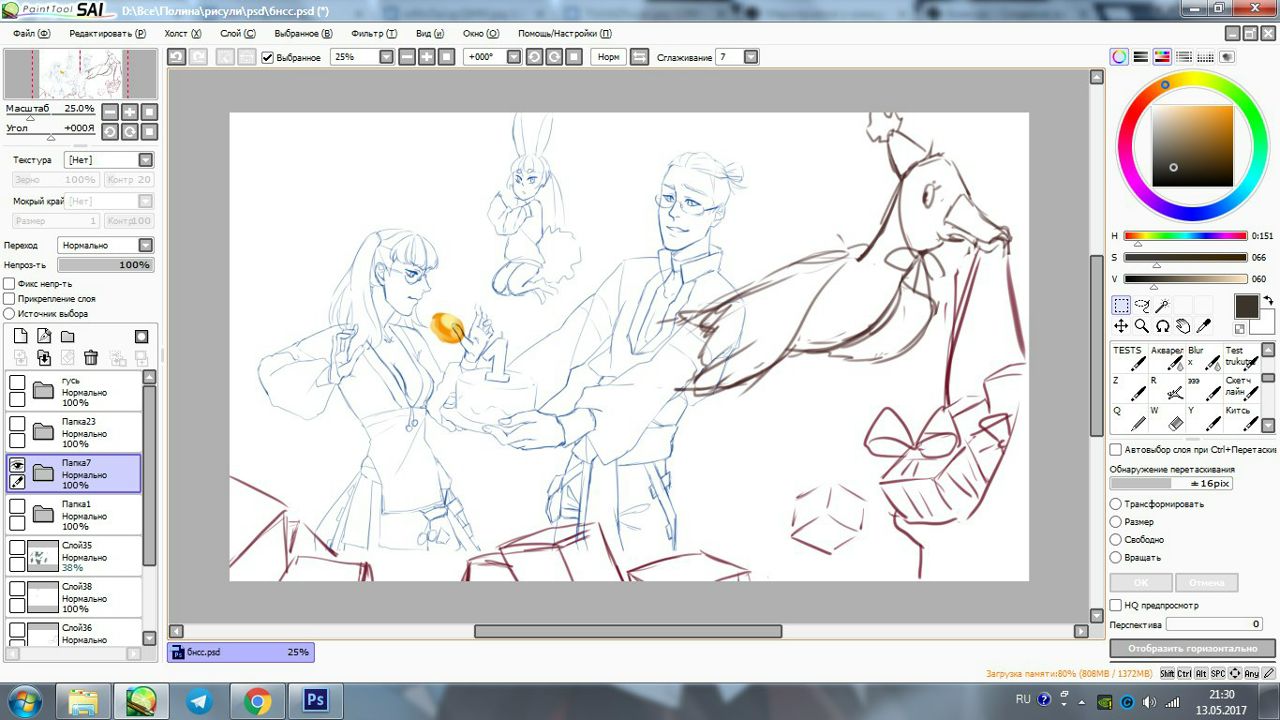Select the Трансформировать radio option
This screenshot has height=720, width=1280.
point(1116,504)
